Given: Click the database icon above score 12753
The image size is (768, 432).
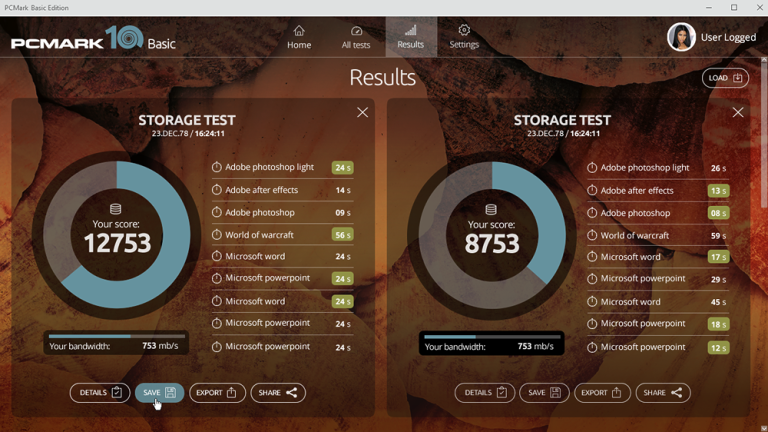Looking at the screenshot, I should [x=116, y=209].
